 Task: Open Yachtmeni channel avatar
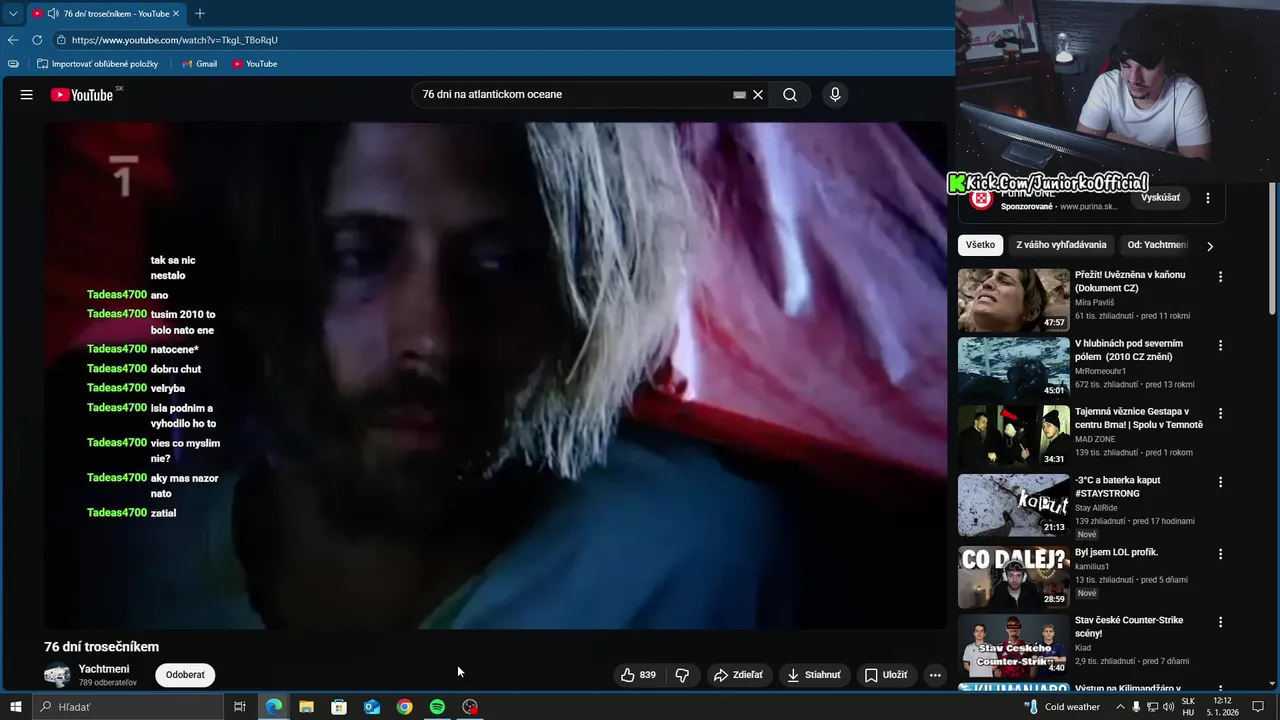coord(58,675)
